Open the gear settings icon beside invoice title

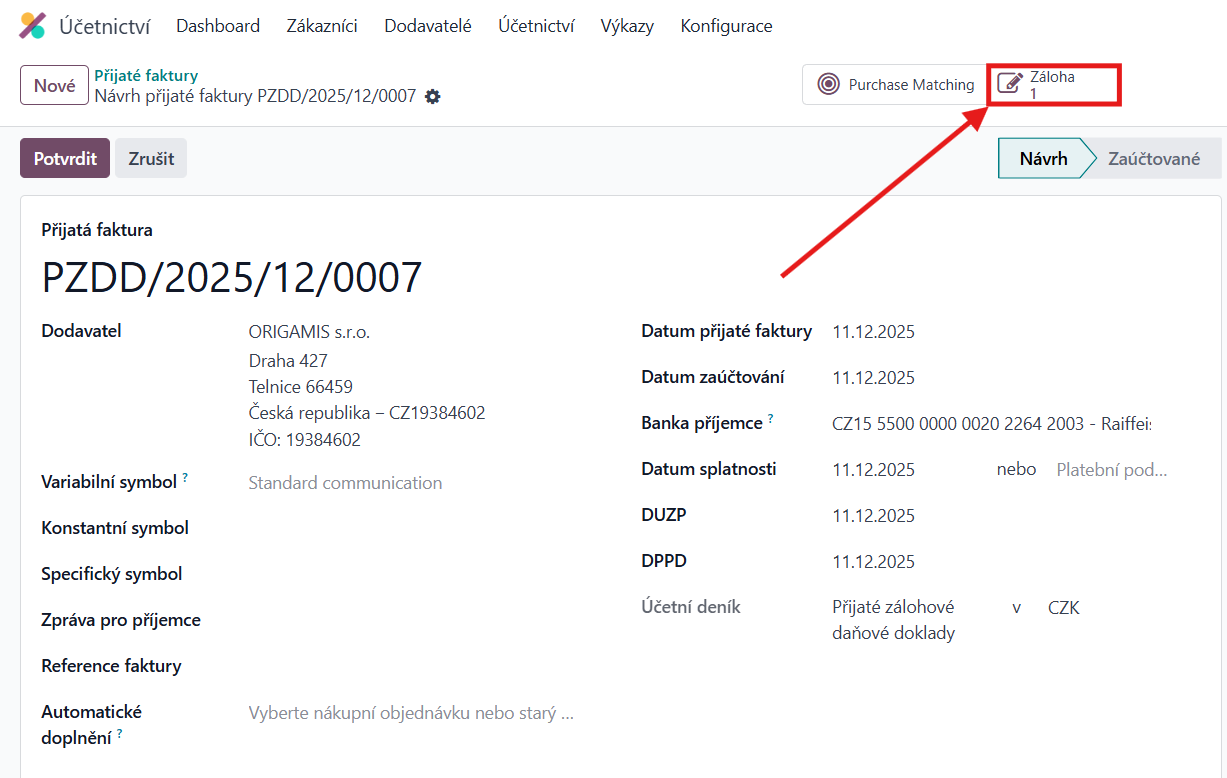432,97
